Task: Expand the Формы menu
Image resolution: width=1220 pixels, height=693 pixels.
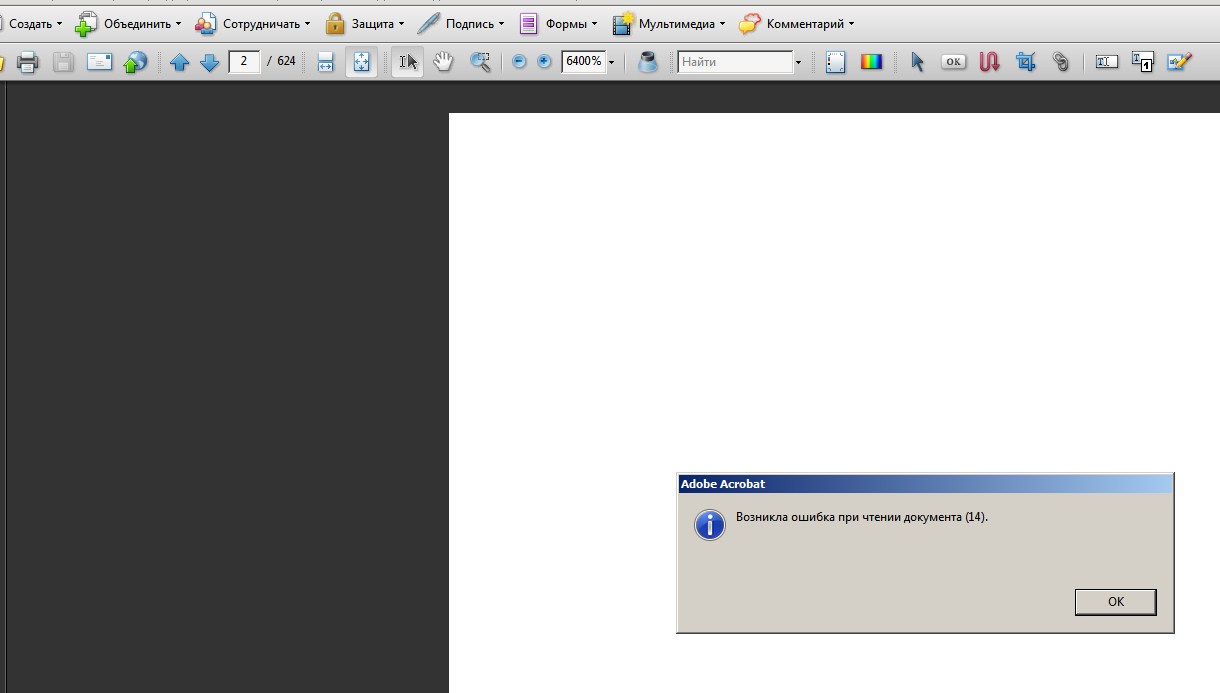Action: 558,23
